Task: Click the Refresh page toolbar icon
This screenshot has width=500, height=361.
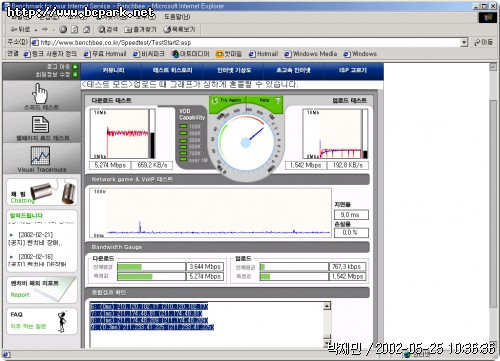Action: pyautogui.click(x=75, y=30)
